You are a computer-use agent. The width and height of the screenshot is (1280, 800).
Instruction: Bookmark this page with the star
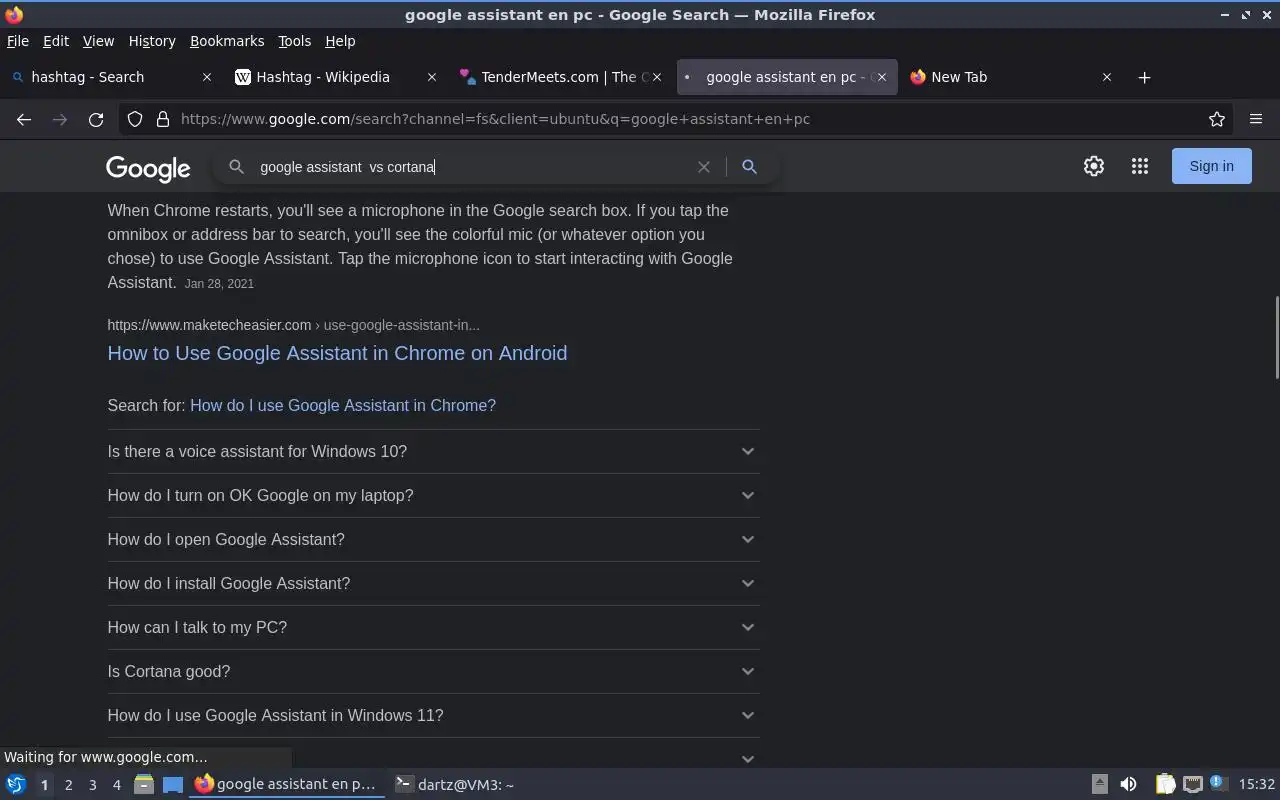[x=1217, y=119]
